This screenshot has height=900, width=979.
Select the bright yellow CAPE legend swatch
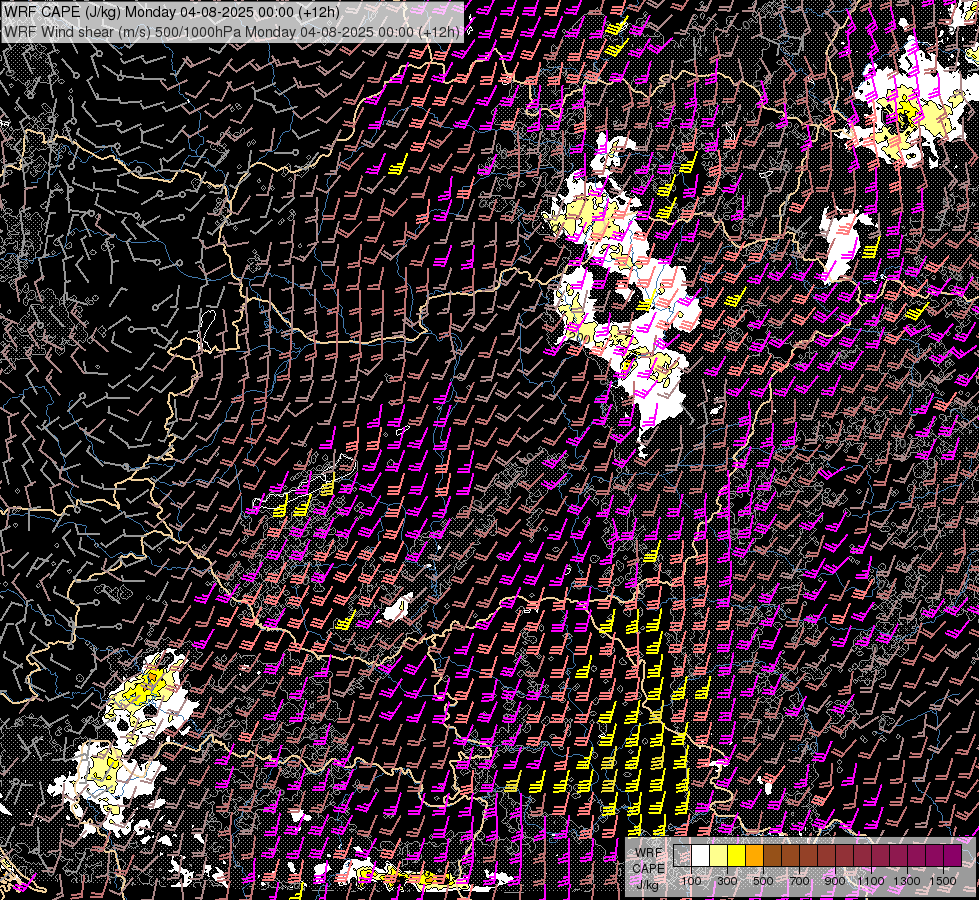point(737,856)
